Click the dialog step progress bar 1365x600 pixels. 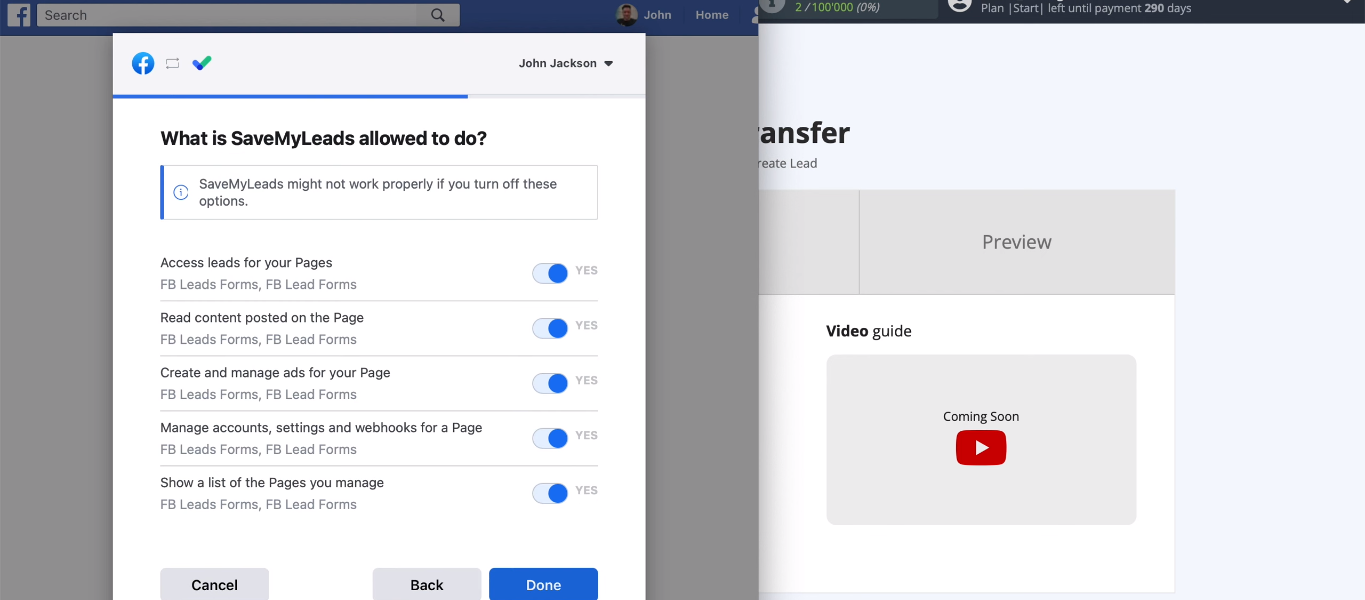tap(379, 96)
